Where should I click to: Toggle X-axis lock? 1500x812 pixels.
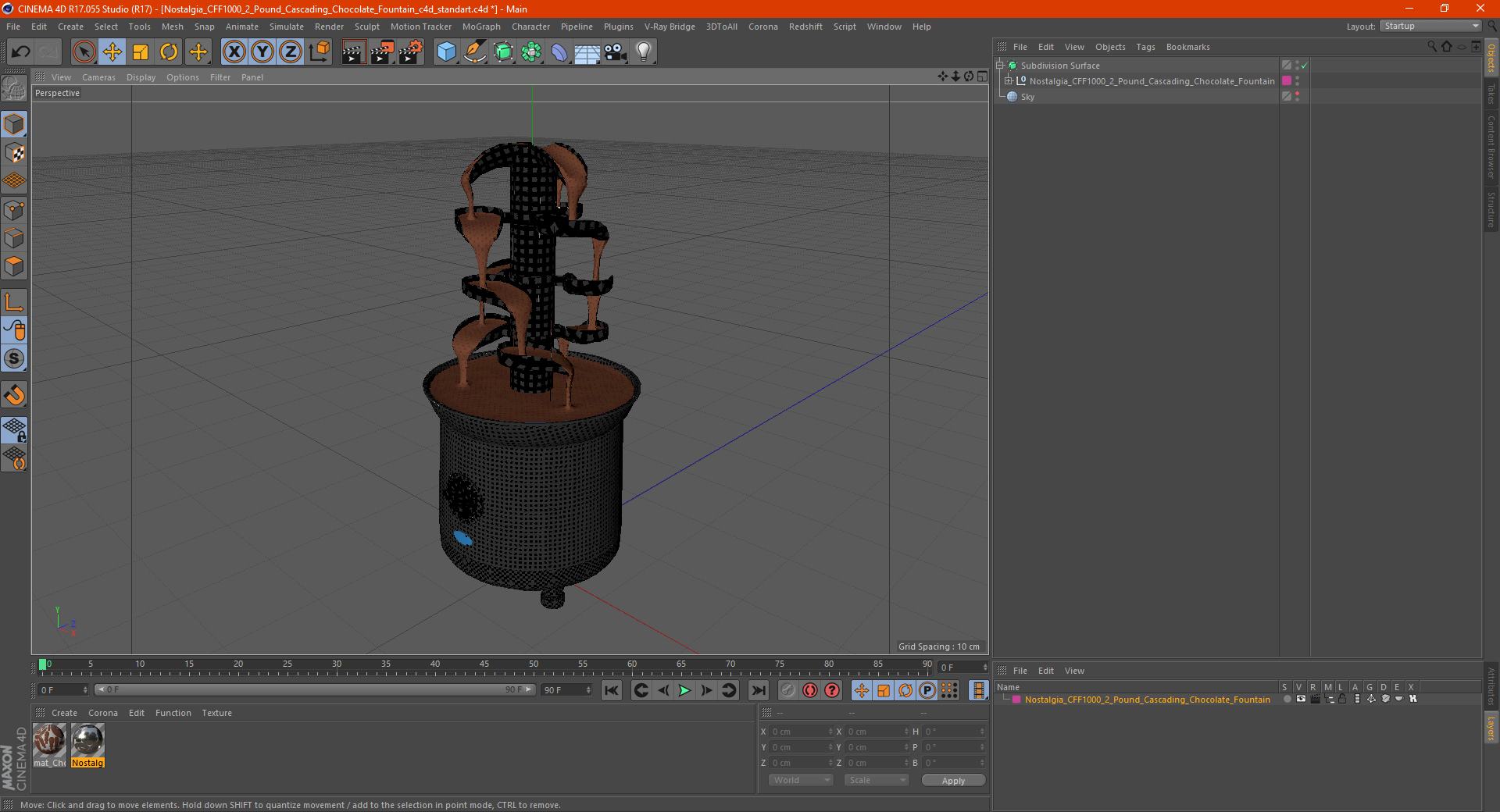(x=234, y=52)
